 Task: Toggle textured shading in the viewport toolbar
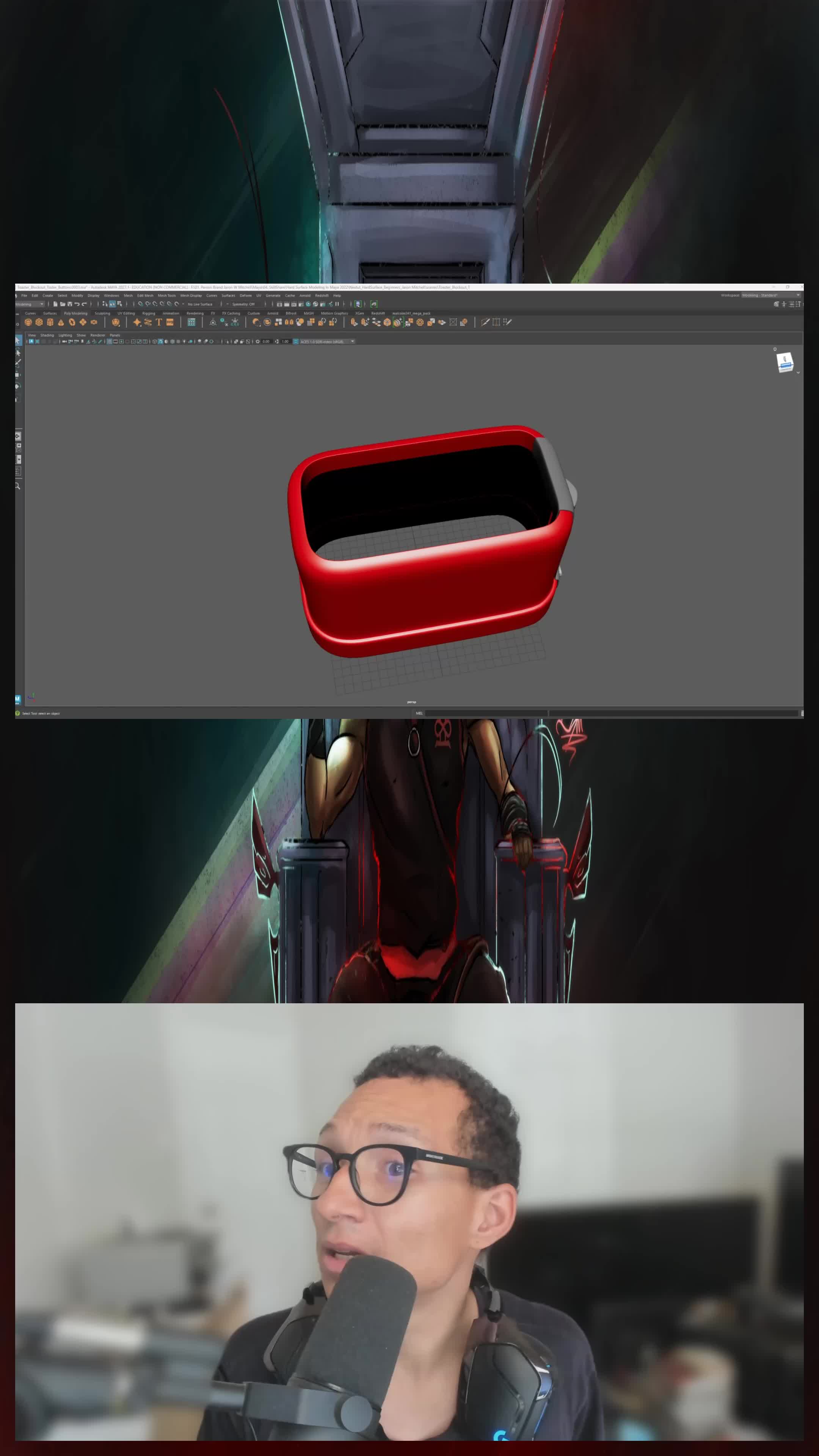click(x=178, y=341)
